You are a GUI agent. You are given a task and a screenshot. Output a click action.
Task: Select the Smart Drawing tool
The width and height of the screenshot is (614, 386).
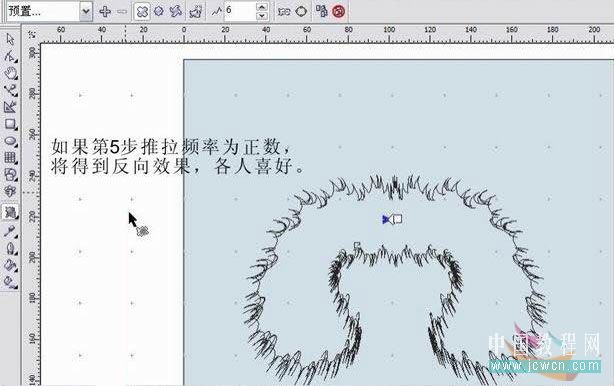click(x=10, y=107)
